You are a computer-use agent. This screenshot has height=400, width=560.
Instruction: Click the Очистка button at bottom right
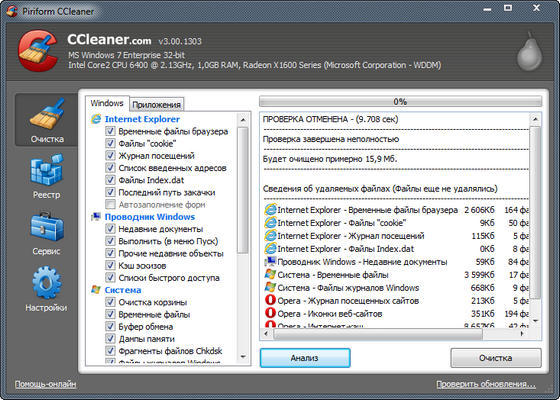(496, 358)
